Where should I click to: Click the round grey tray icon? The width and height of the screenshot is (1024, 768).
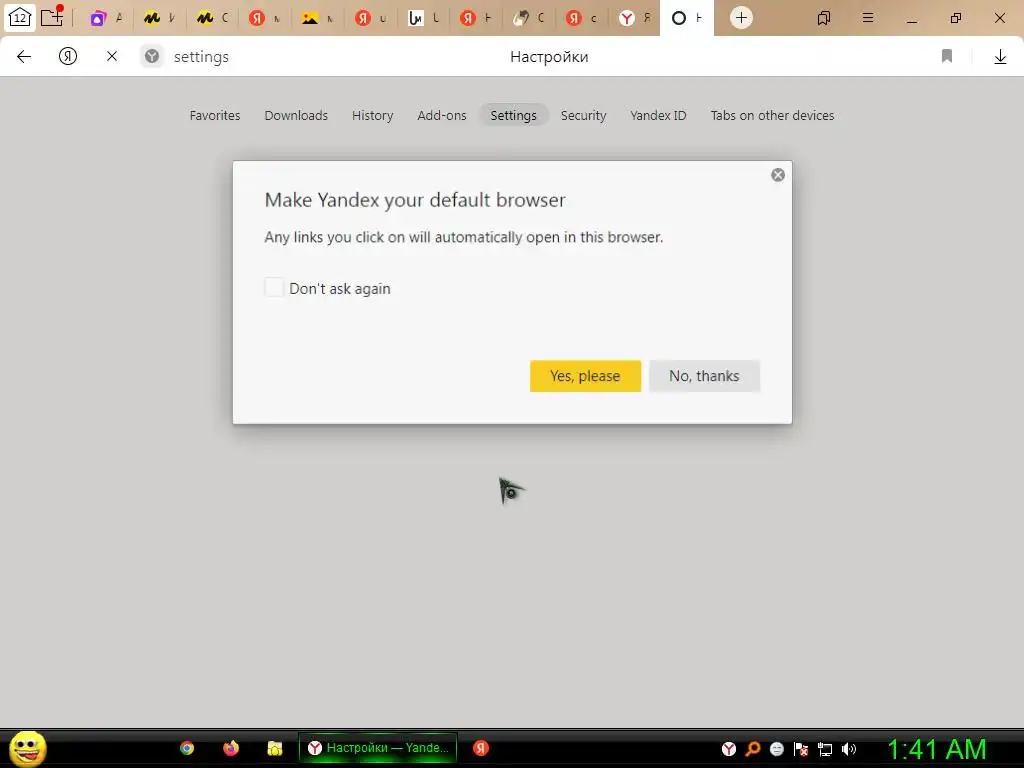(776, 749)
